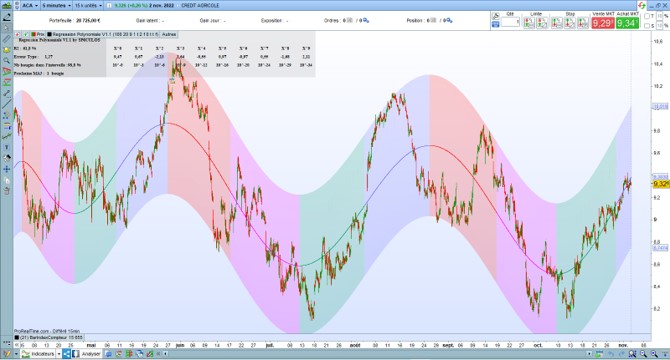Select the text annotation tool in sidebar
Viewport: 670px width, 360px height.
pyautogui.click(x=6, y=147)
